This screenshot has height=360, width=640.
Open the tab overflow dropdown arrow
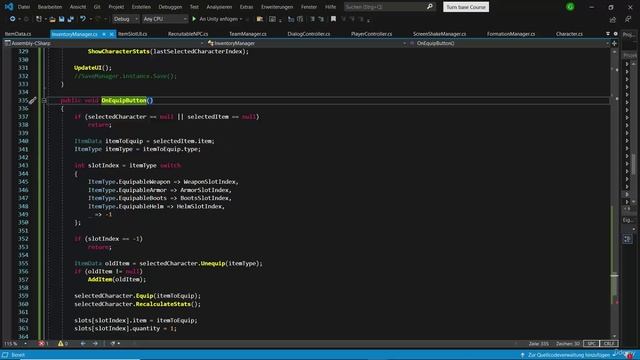[x=608, y=34]
